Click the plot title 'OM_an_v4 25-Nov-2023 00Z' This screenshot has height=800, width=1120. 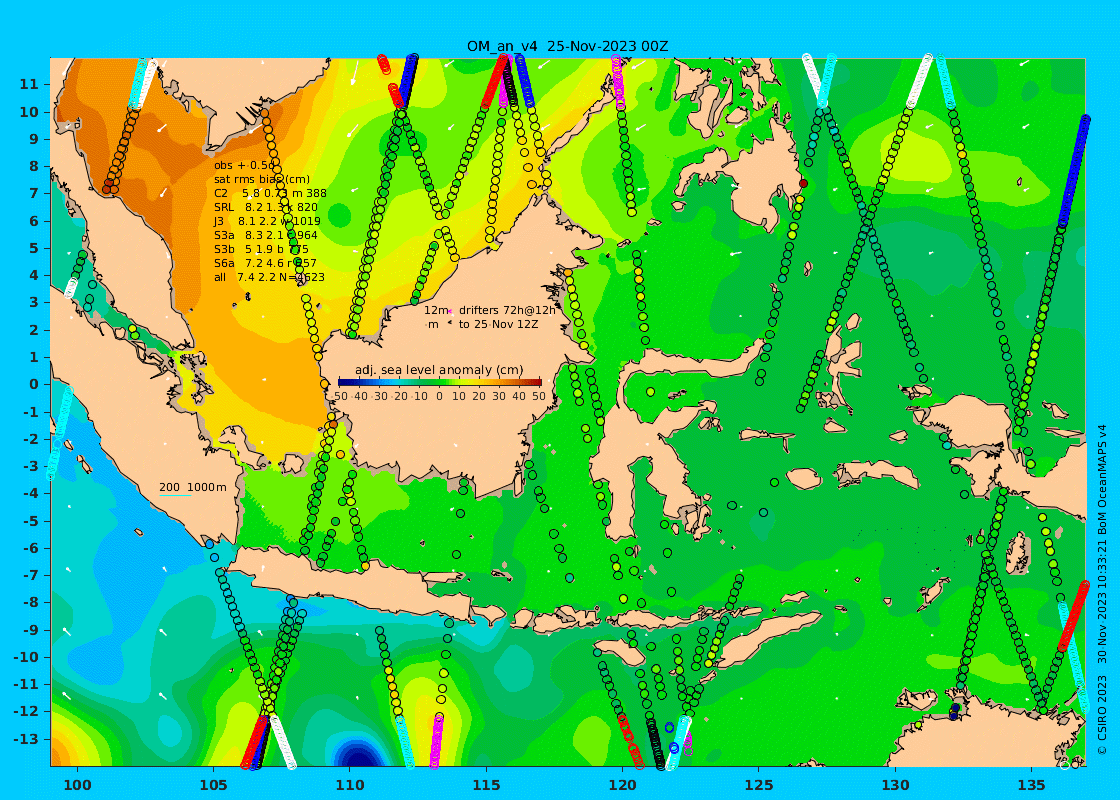[568, 46]
